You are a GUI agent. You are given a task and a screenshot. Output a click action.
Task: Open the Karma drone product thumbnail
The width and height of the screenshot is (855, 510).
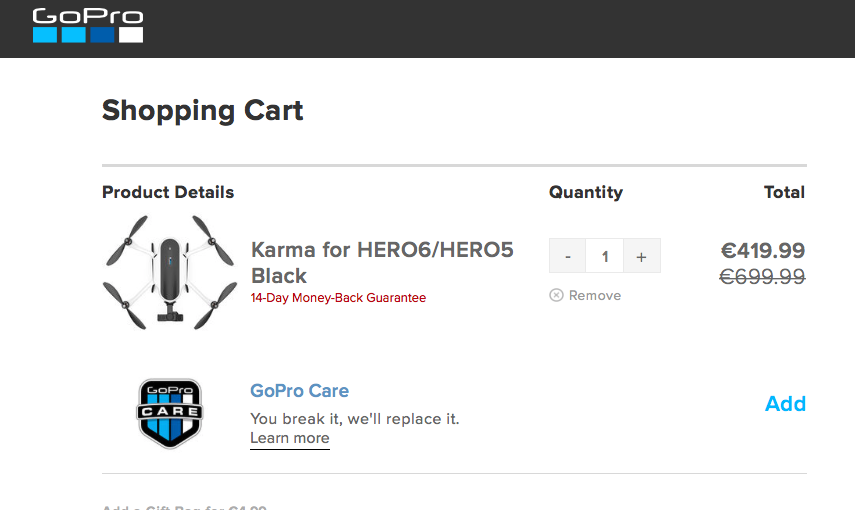coord(170,272)
